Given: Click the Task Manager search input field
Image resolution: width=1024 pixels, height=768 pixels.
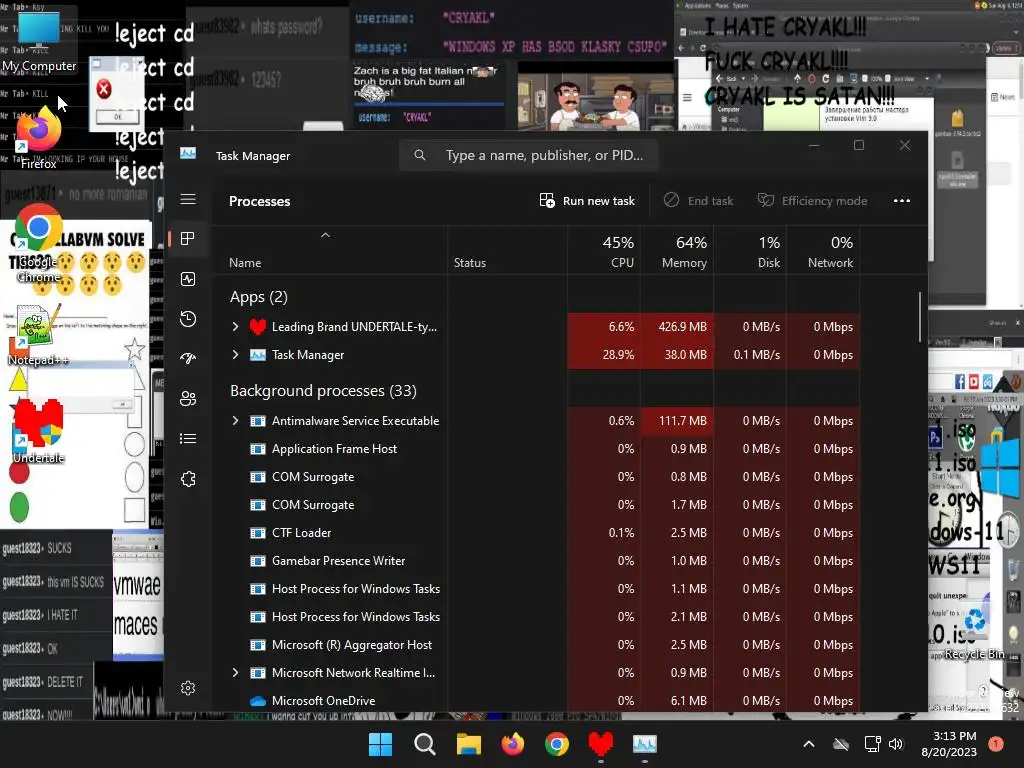Looking at the screenshot, I should [x=528, y=155].
